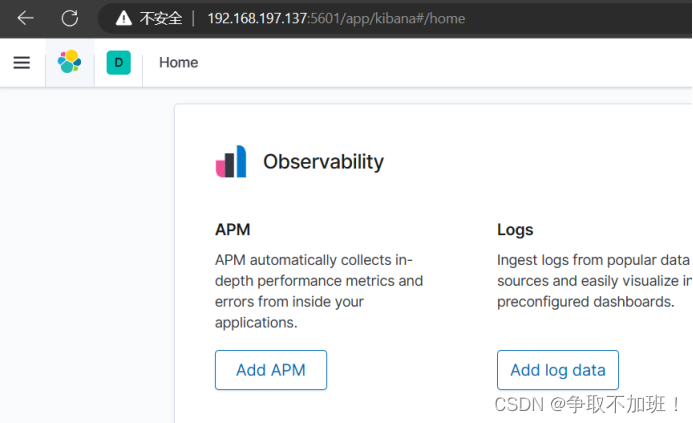The width and height of the screenshot is (693, 423).
Task: Click the '不安全' security label
Action: click(161, 18)
